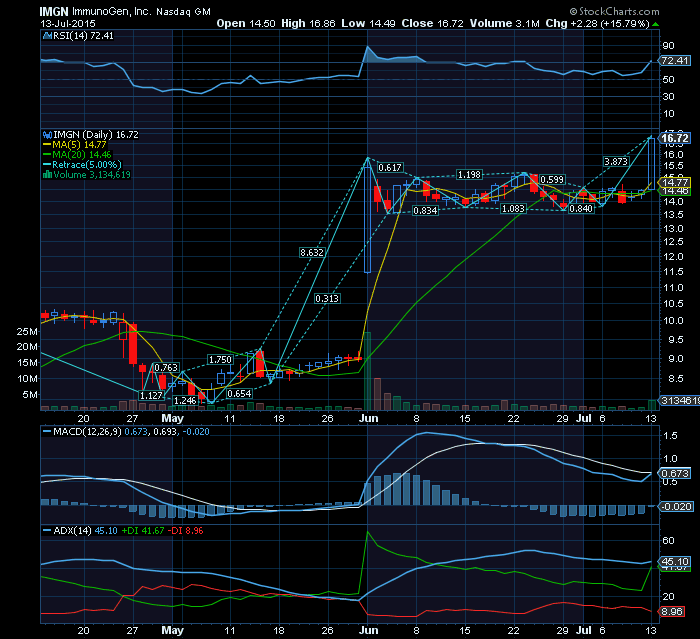Click the 1.127 retrace label

pyautogui.click(x=151, y=396)
